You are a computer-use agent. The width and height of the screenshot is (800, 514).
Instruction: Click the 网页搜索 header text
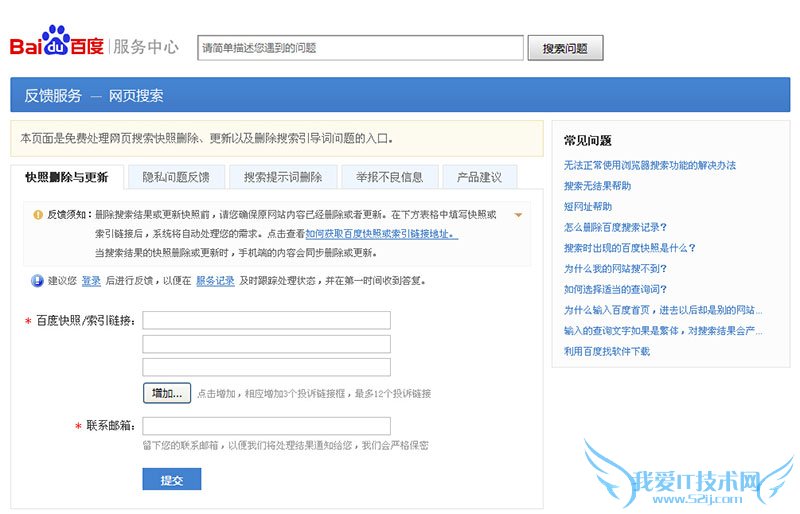tap(136, 95)
